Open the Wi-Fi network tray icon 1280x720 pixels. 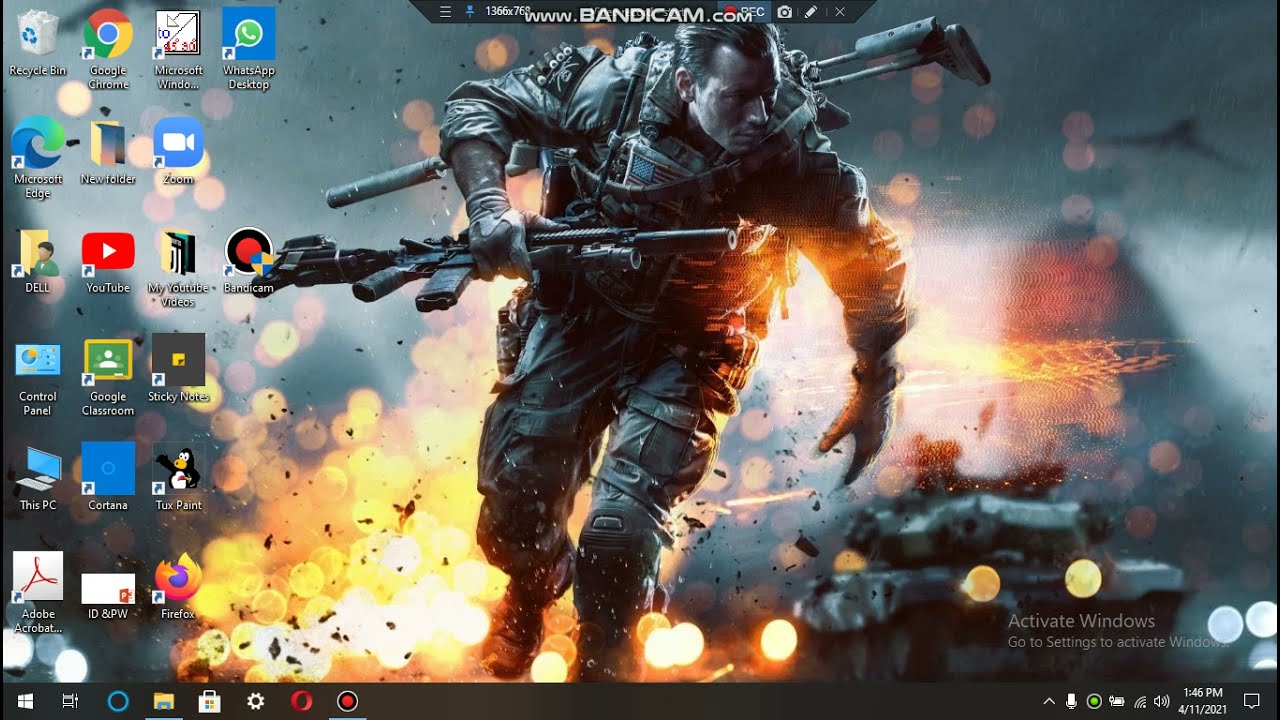(x=1140, y=701)
